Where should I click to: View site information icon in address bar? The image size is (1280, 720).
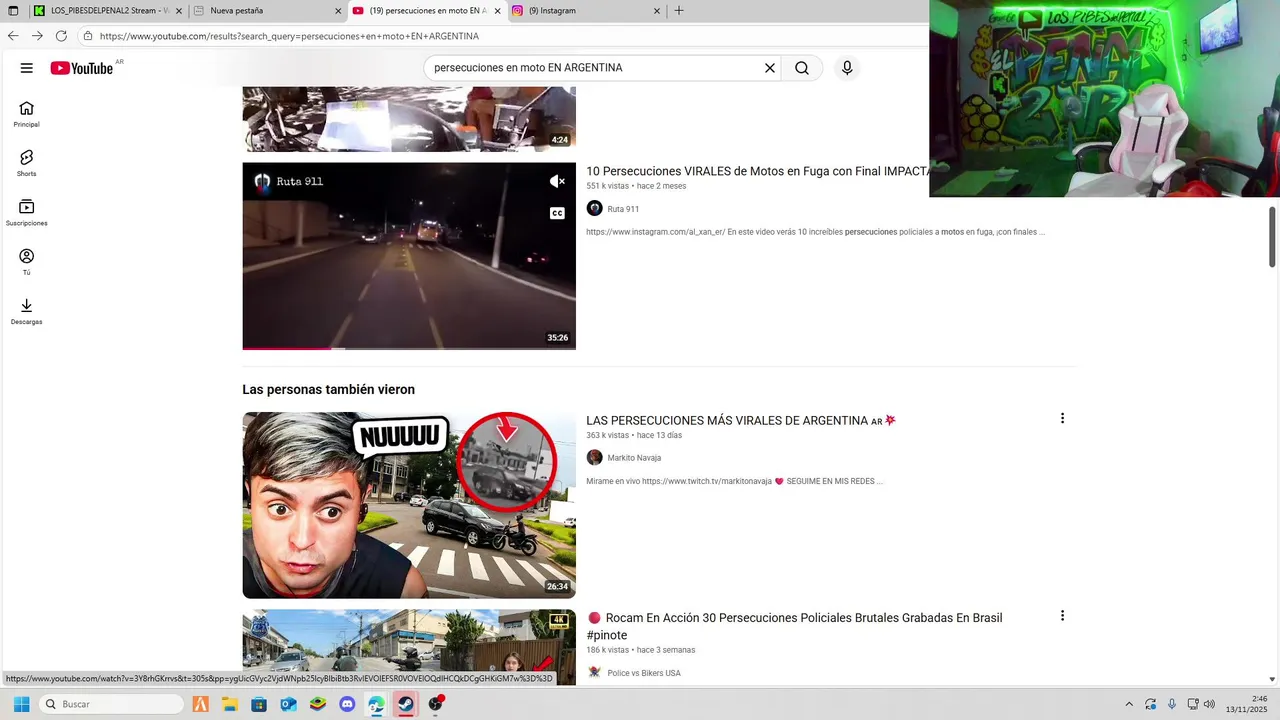(88, 36)
